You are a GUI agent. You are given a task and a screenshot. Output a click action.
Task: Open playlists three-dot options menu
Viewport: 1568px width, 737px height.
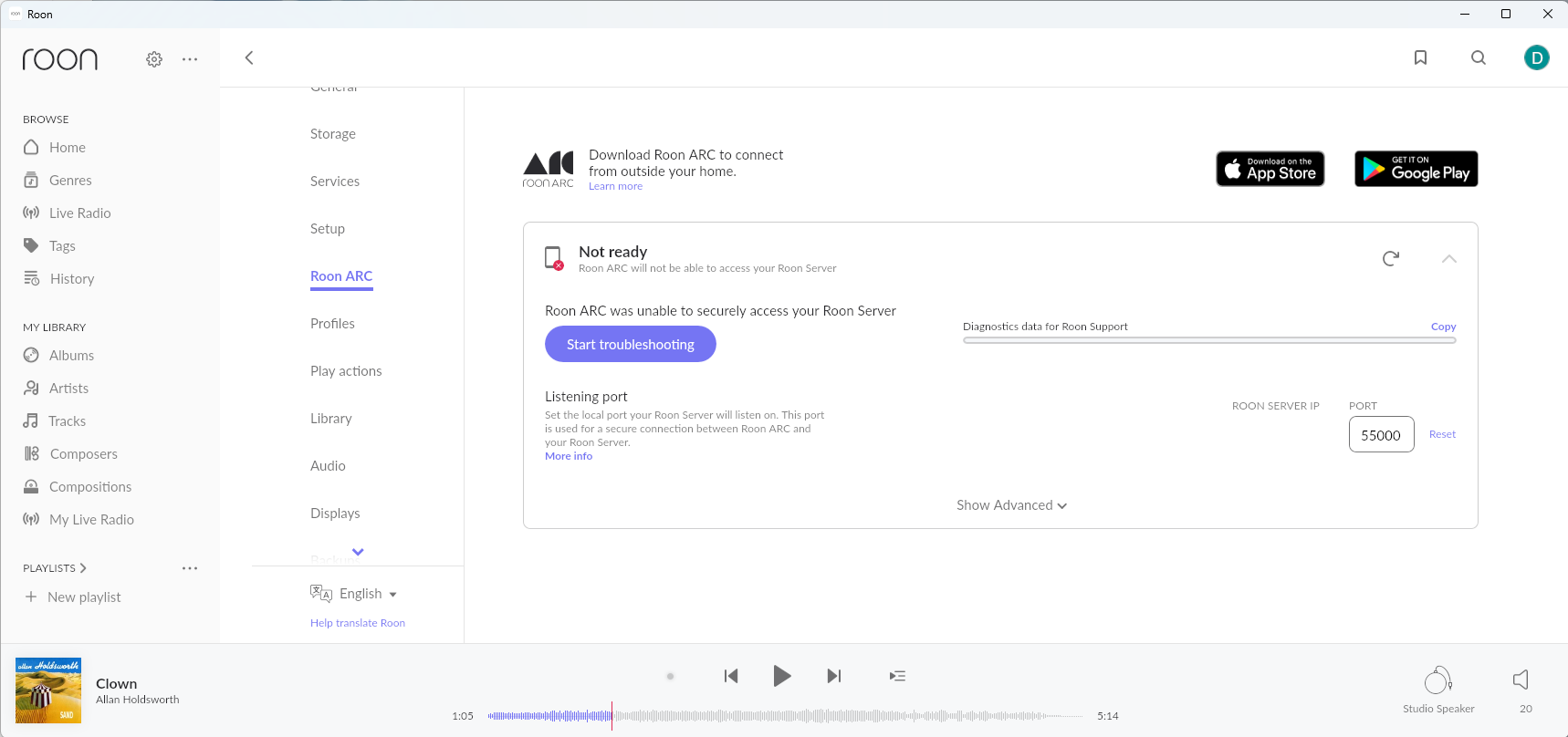click(190, 568)
